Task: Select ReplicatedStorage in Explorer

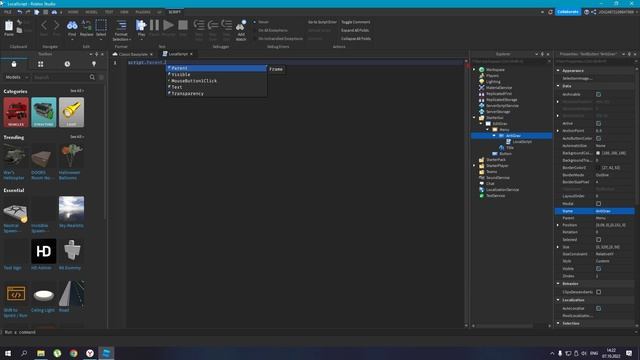Action: (501, 100)
